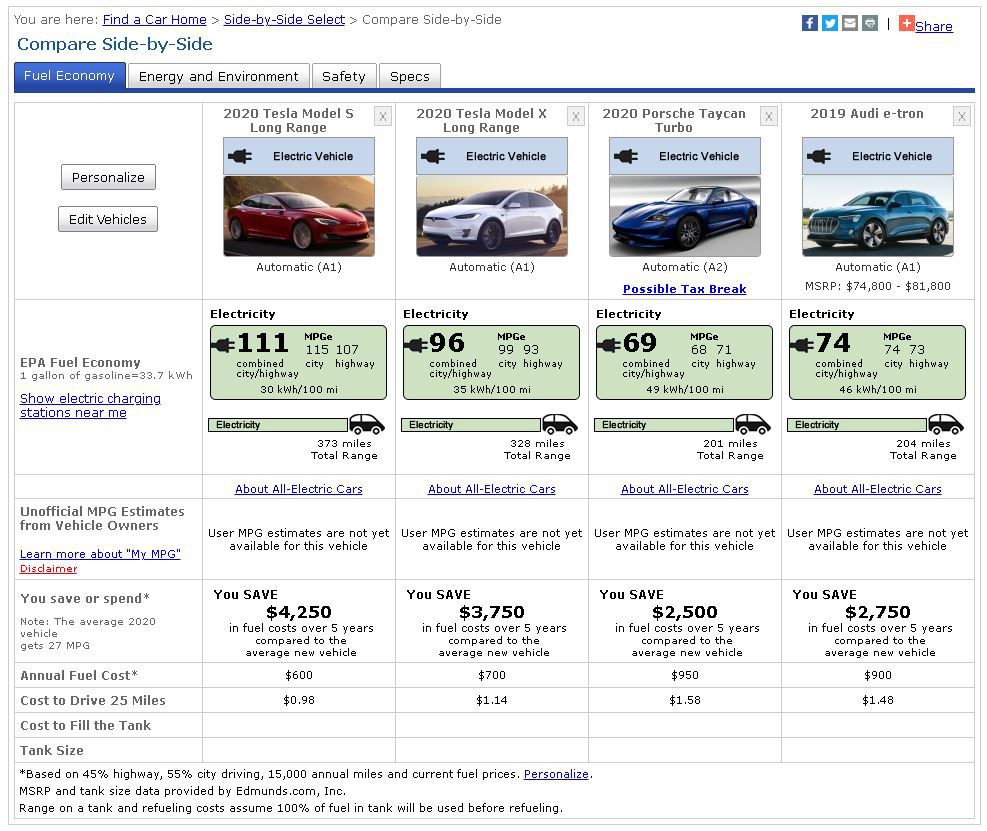Click the $2,750 savings amount
Viewport: 987px width, 831px height.
[x=877, y=612]
